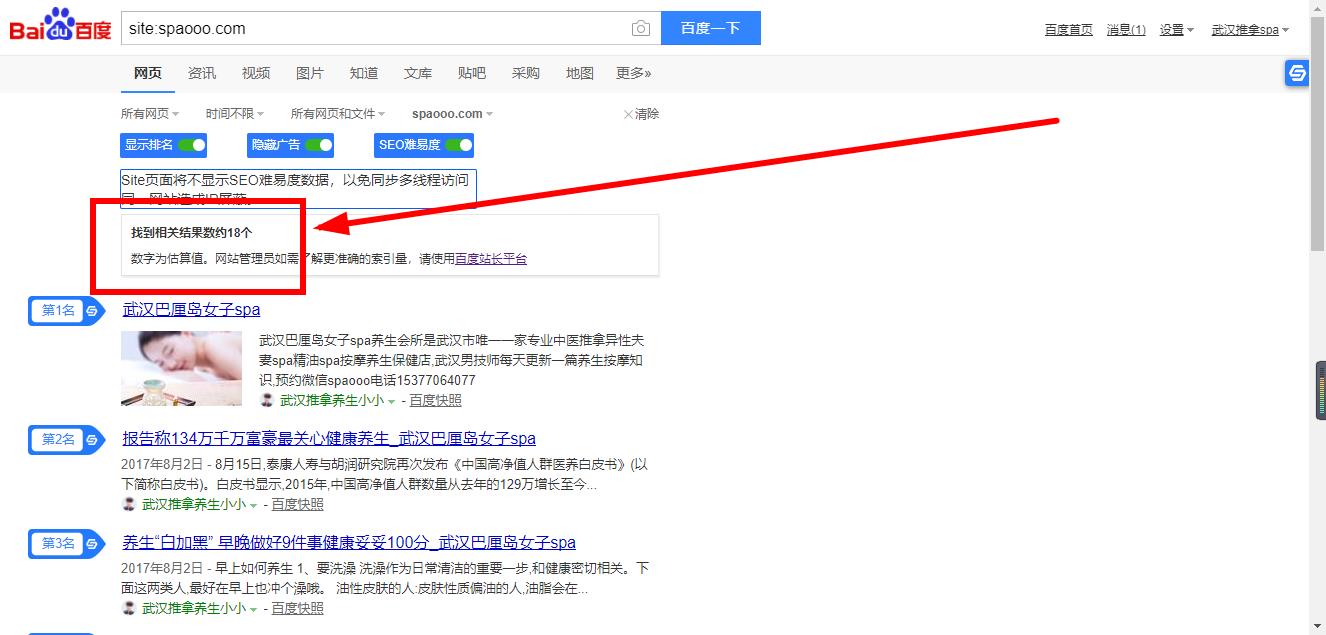Toggle 隐藏广告 switch

click(319, 145)
